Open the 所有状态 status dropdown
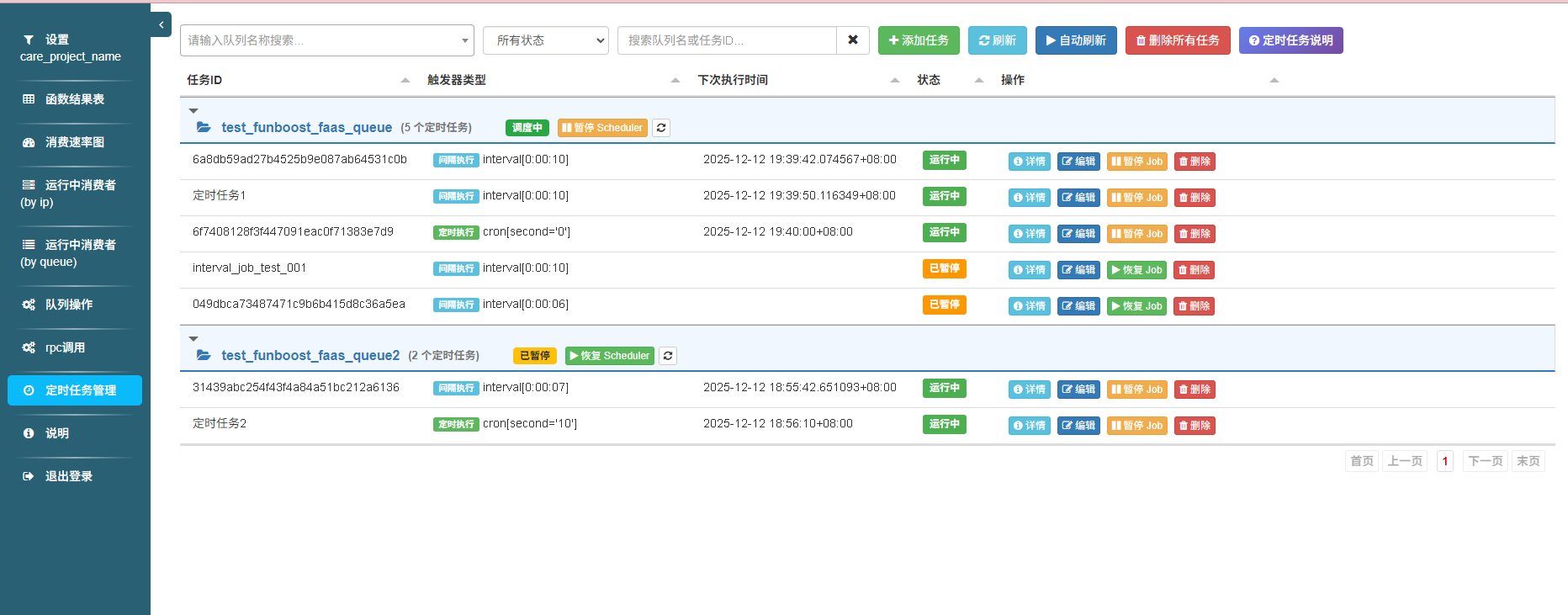 pyautogui.click(x=546, y=40)
